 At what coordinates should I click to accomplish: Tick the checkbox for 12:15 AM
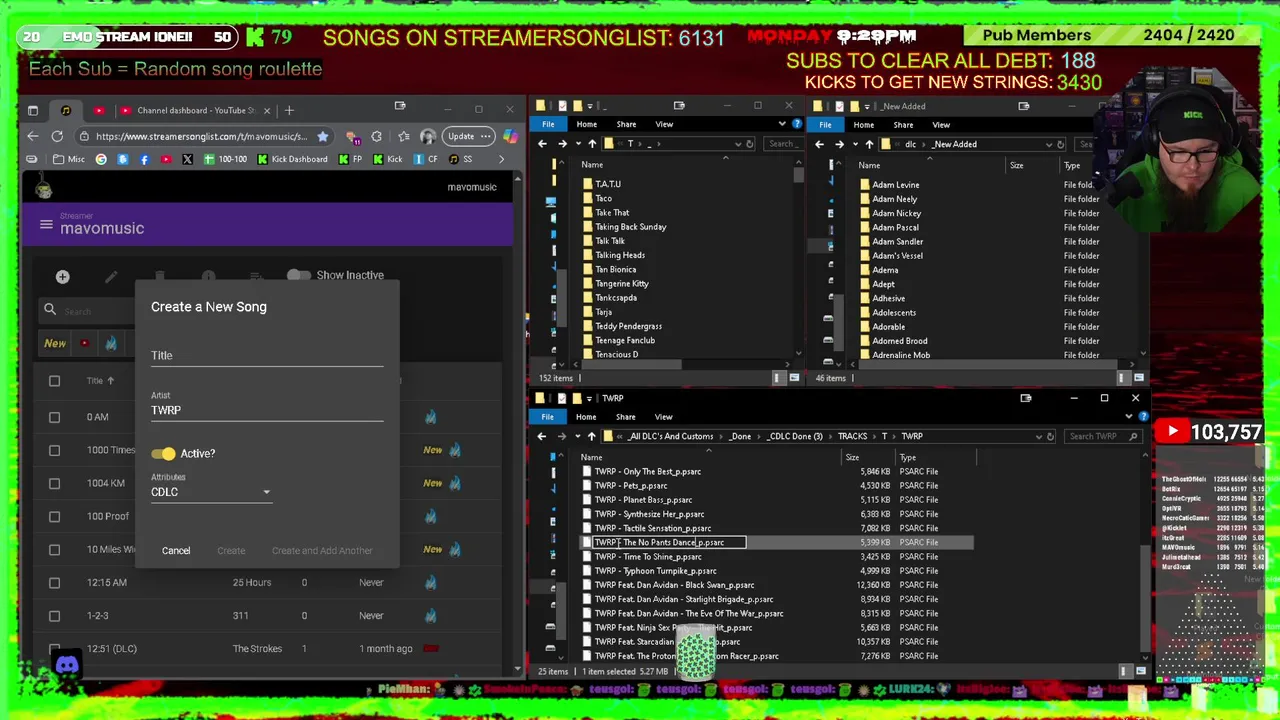54,582
